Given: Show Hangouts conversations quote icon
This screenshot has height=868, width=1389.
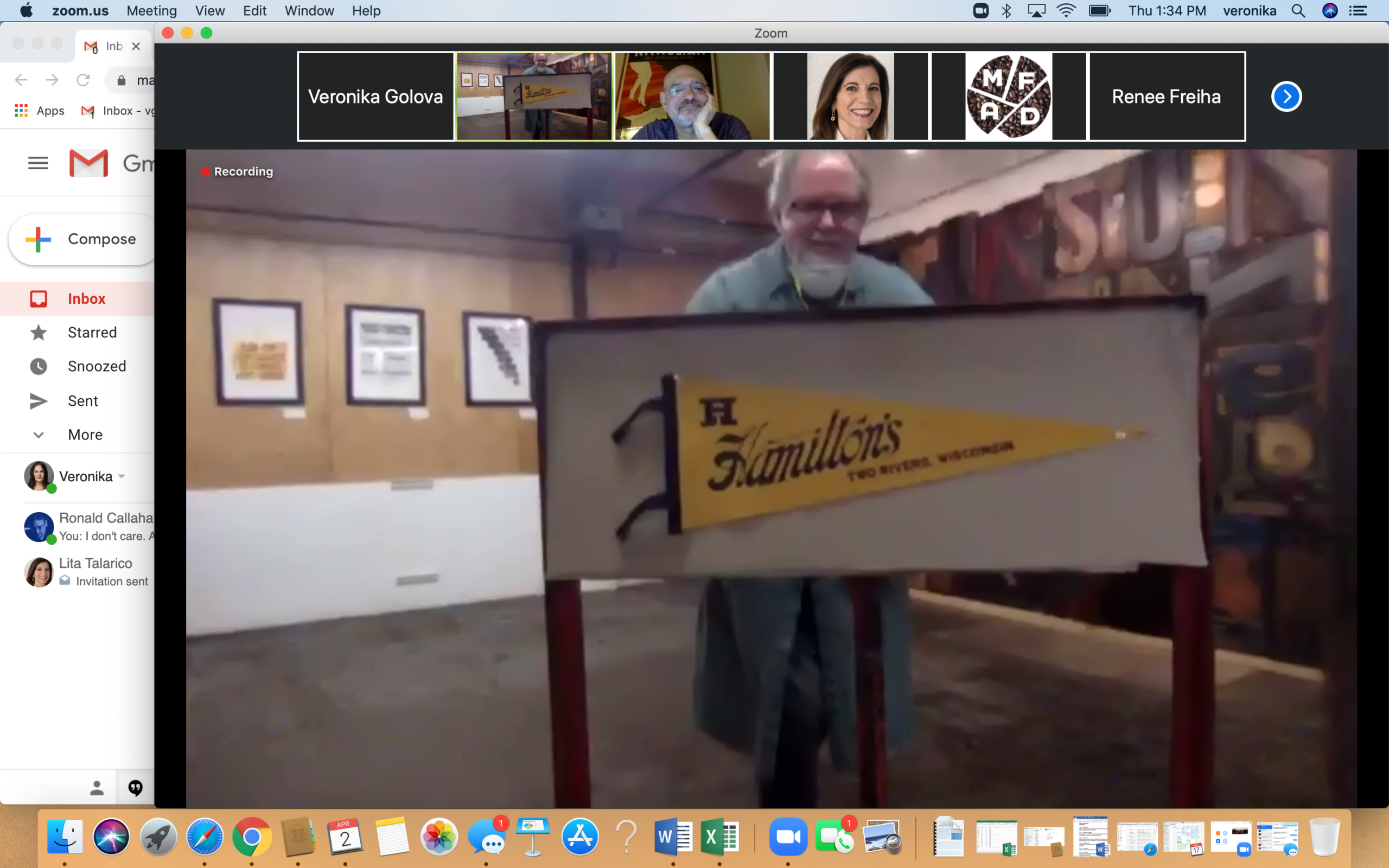Looking at the screenshot, I should (136, 788).
